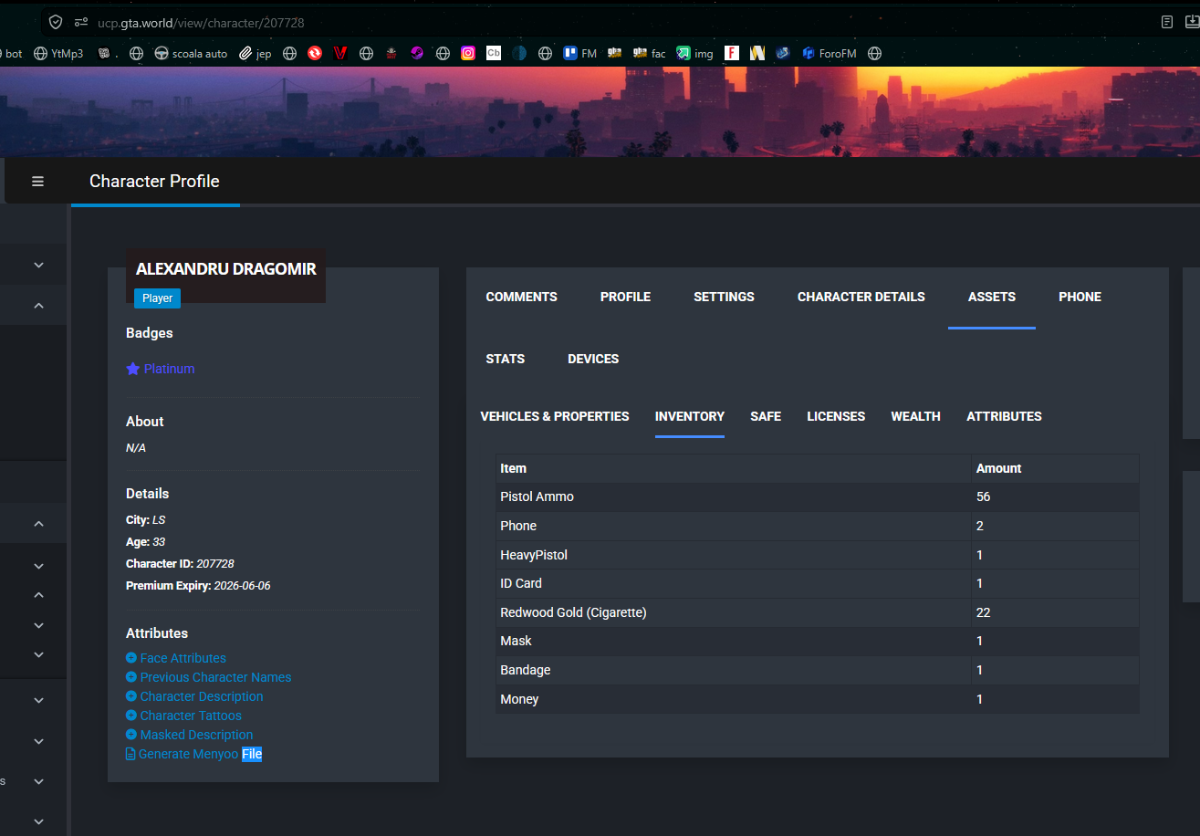The image size is (1200, 836).
Task: Select the HeavyPistol inventory row
Action: pyautogui.click(x=817, y=555)
